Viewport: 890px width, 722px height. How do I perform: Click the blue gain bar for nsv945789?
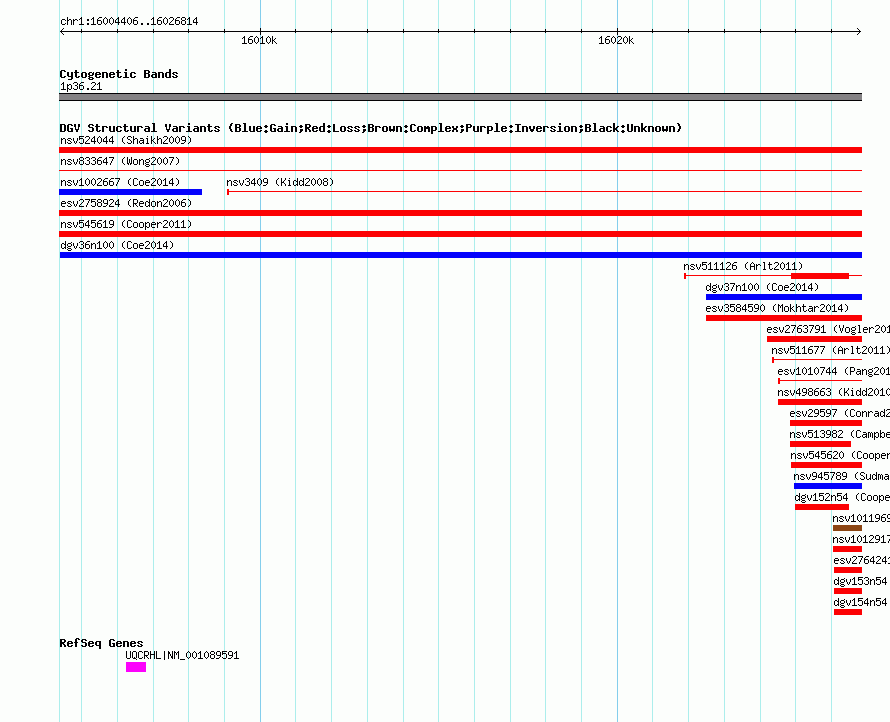click(828, 486)
